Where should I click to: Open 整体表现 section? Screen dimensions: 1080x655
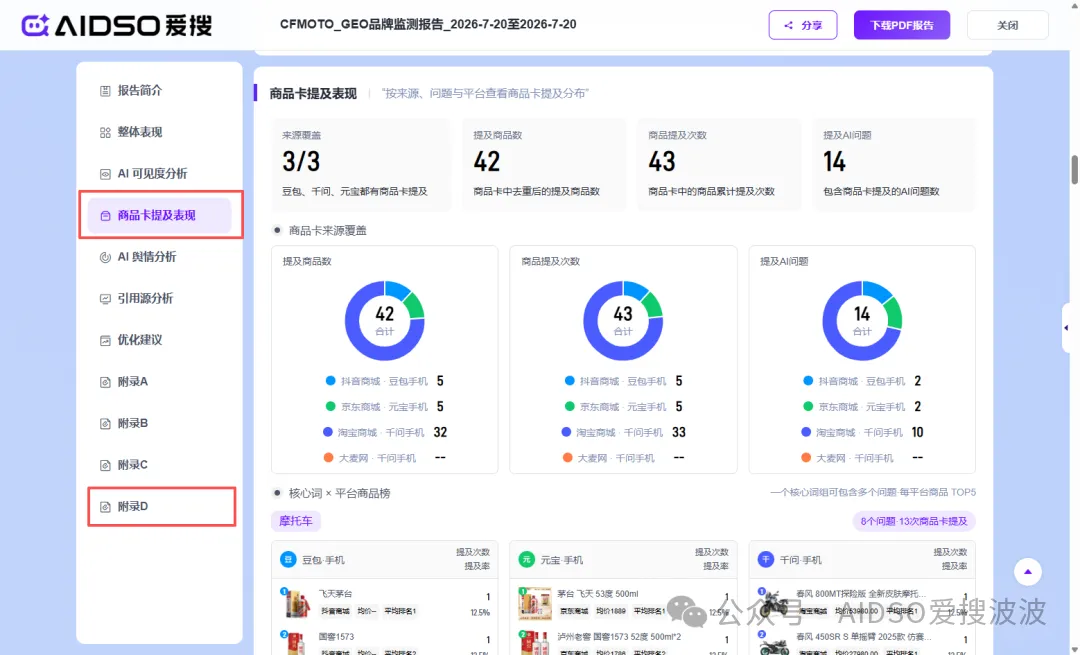pos(160,132)
